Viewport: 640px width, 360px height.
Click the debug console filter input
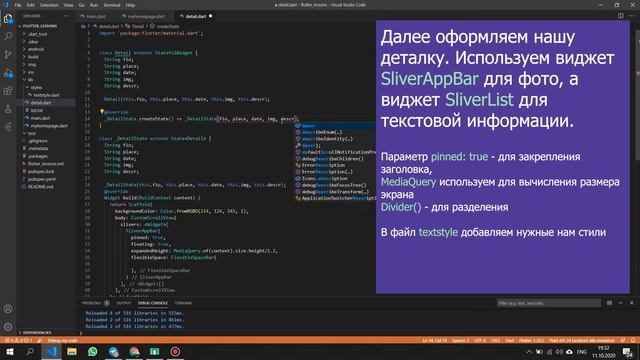pyautogui.click(x=549, y=303)
